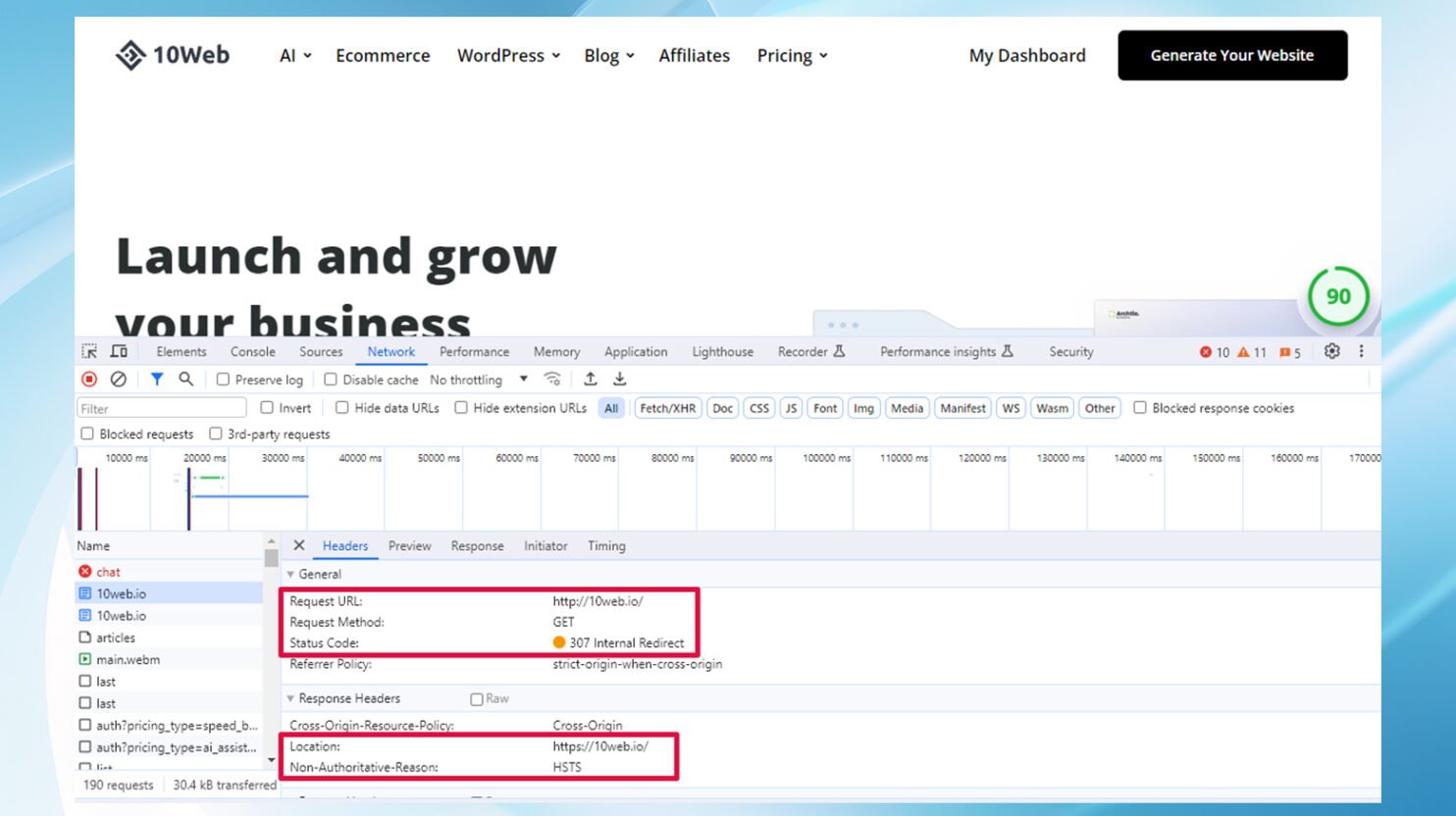Image resolution: width=1456 pixels, height=816 pixels.
Task: Collapse the General headers section
Action: [x=290, y=575]
